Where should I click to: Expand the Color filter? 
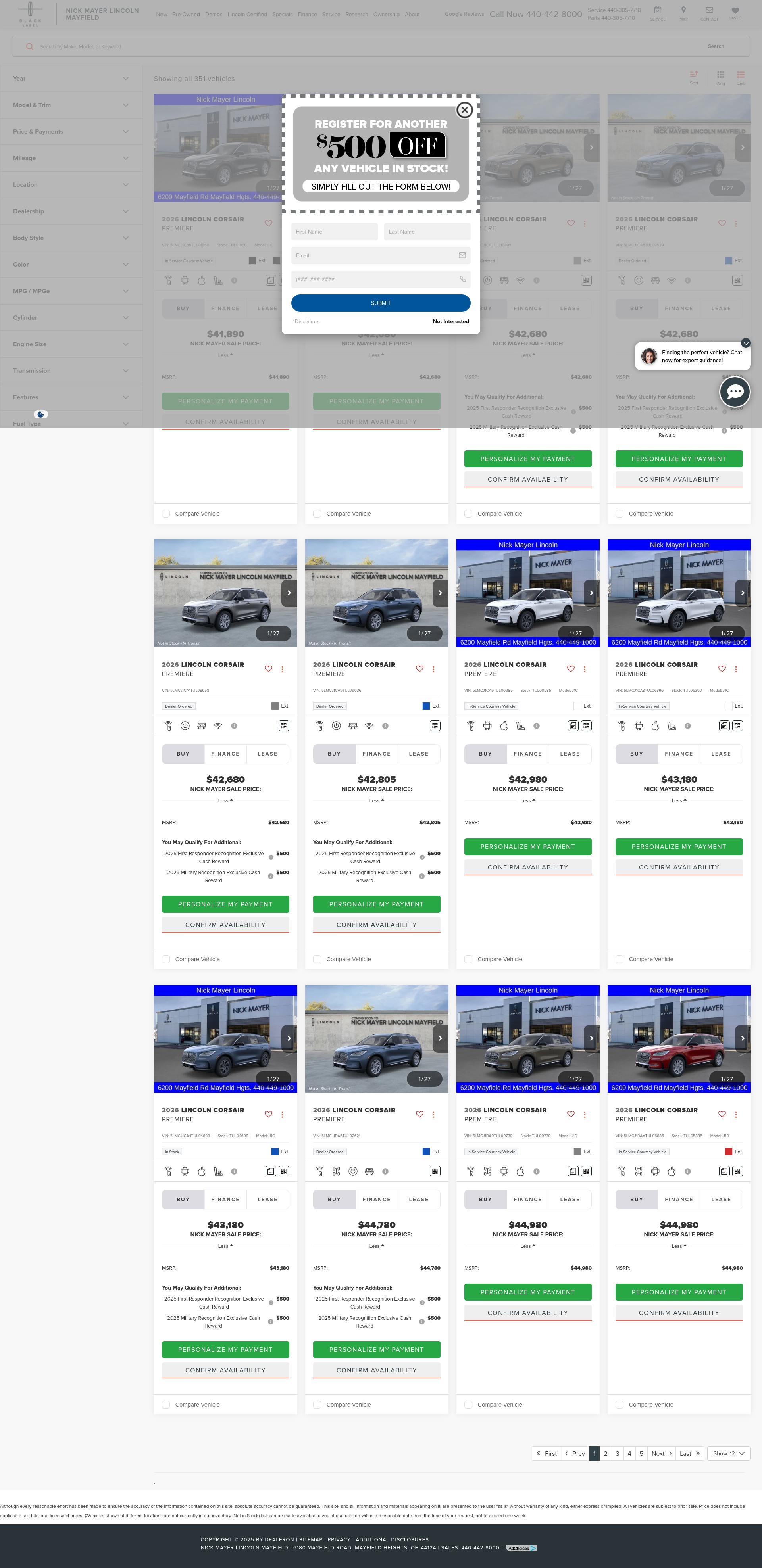coord(71,265)
